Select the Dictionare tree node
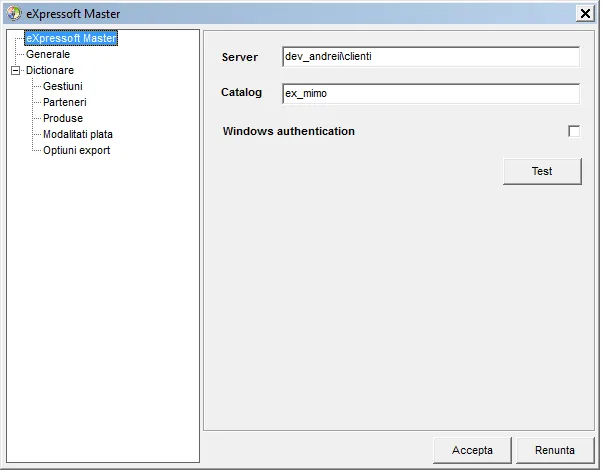Image resolution: width=601 pixels, height=470 pixels. pos(50,71)
